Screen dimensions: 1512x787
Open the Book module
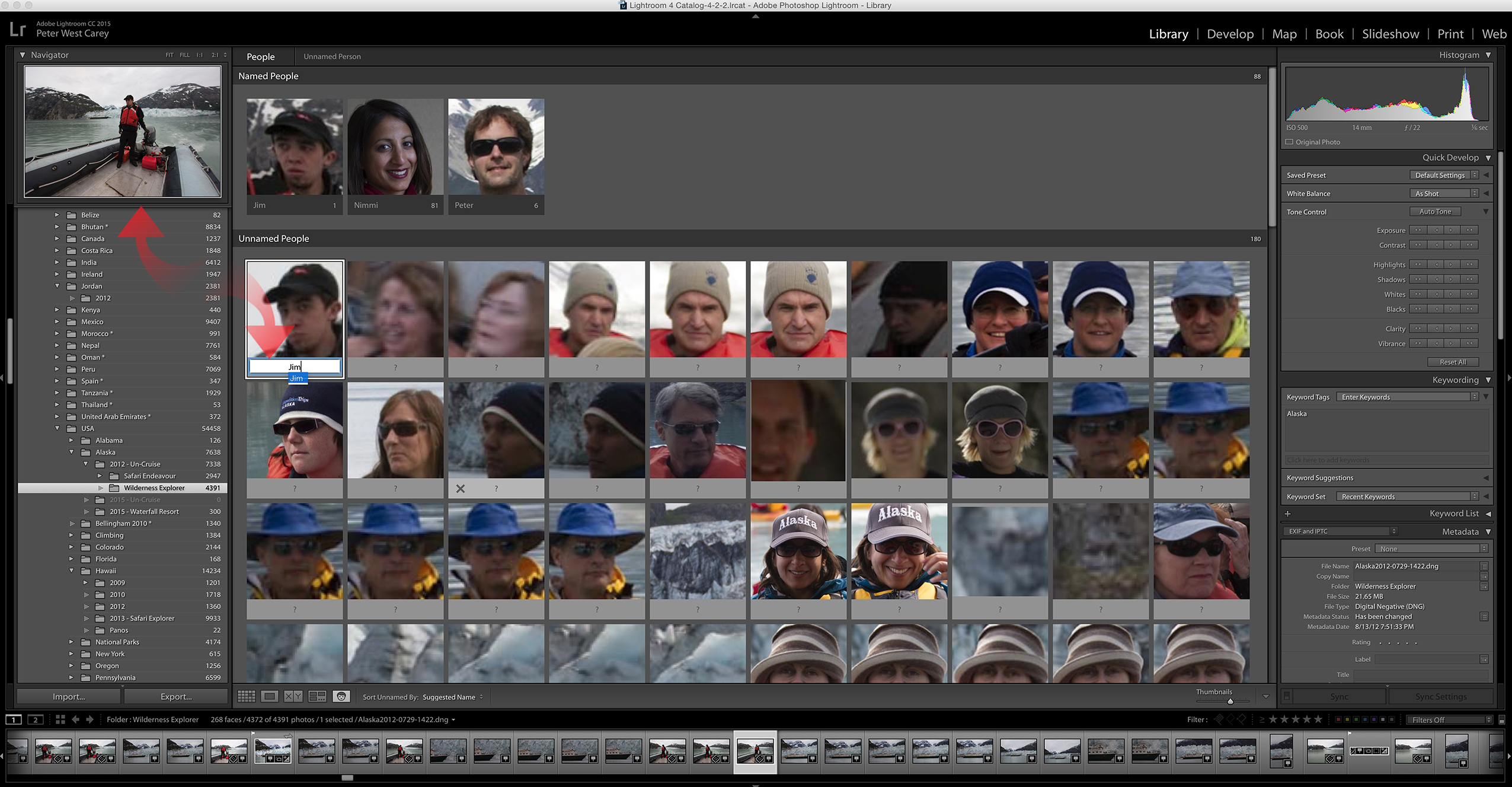[1329, 34]
